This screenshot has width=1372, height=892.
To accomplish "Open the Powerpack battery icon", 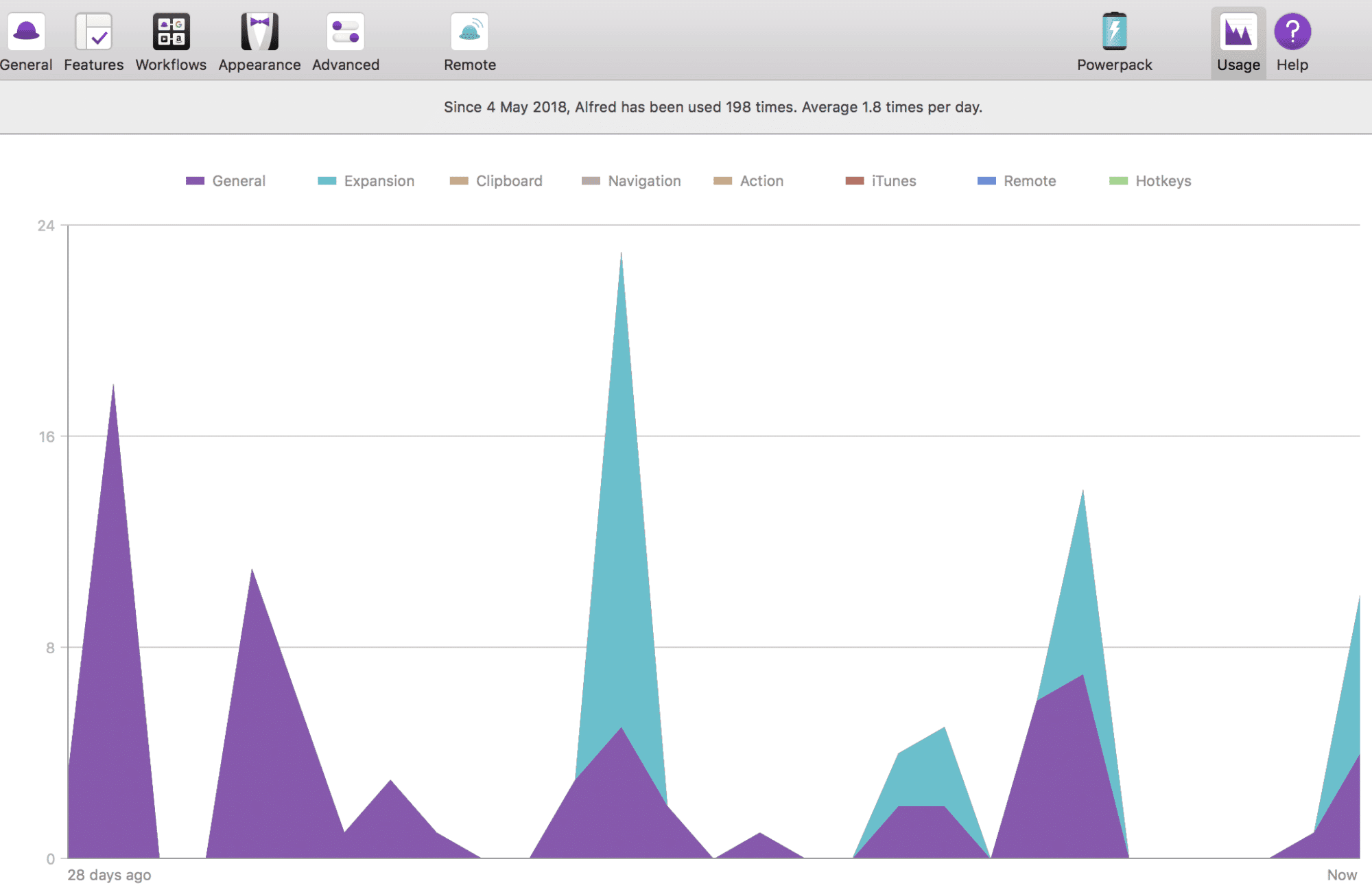I will pos(1115,32).
